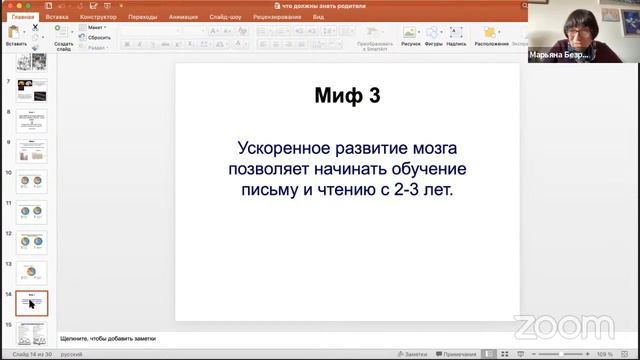Expand the Рисунок dropdown arrow
The height and width of the screenshot is (360, 640).
[419, 32]
